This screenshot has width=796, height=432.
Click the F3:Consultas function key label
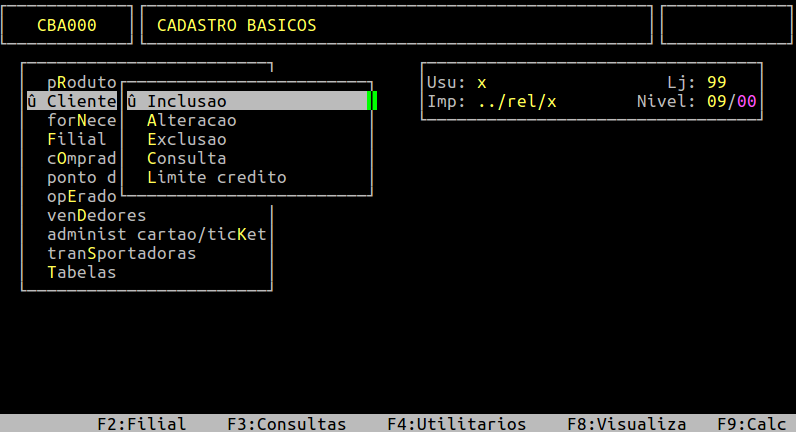pyautogui.click(x=286, y=424)
